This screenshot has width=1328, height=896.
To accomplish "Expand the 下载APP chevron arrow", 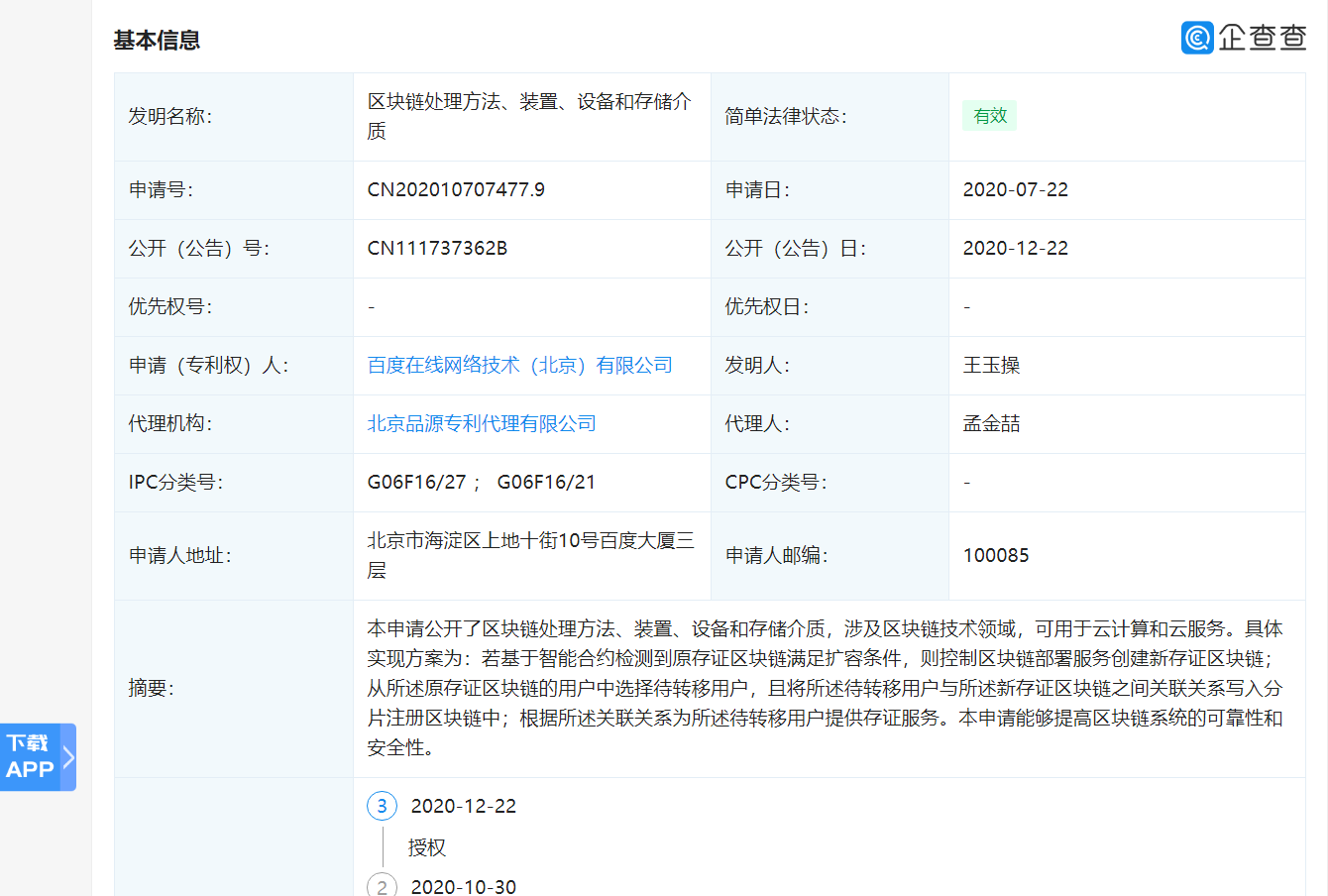I will [x=68, y=757].
